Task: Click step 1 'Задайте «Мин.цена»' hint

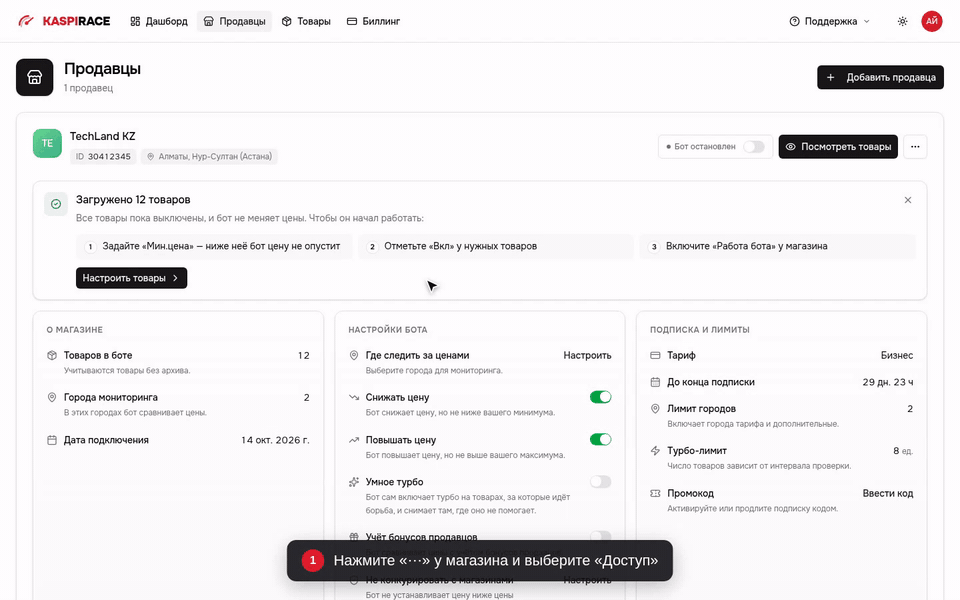Action: 214,246
